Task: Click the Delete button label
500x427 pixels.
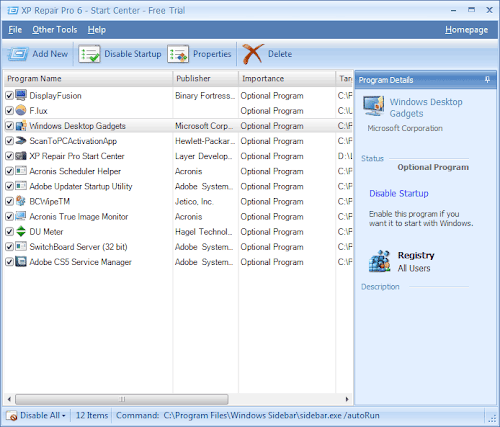Action: 280,54
